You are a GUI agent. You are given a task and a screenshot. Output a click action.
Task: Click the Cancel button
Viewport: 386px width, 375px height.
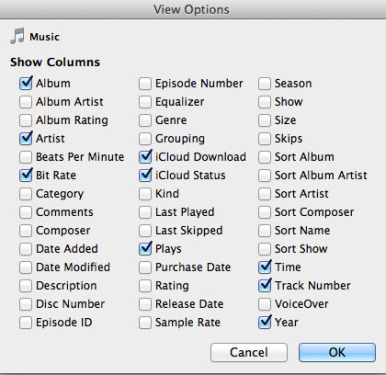point(249,352)
